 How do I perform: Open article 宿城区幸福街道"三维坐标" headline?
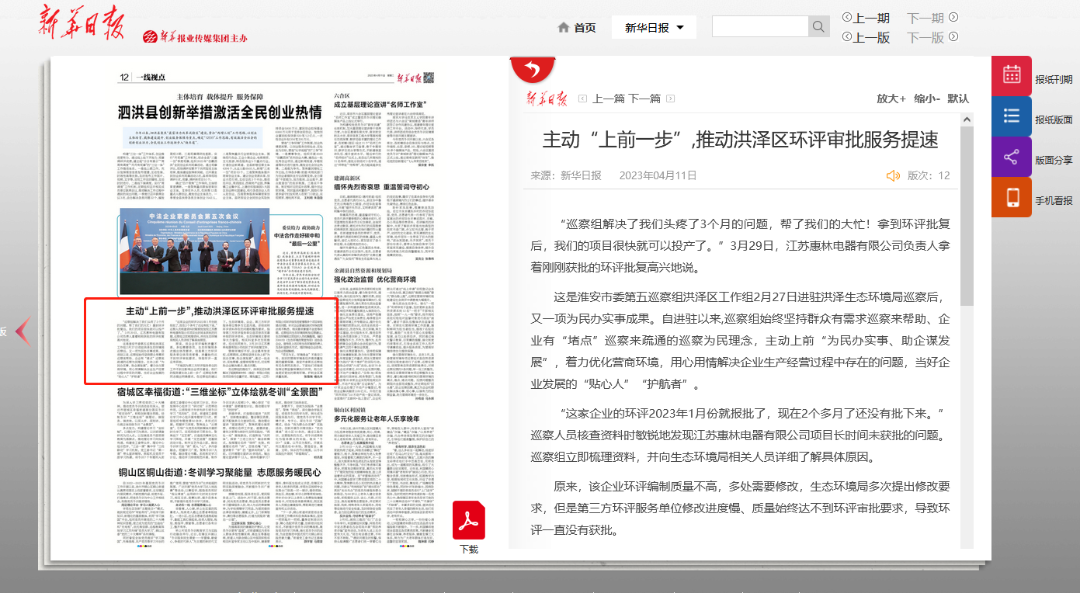point(220,392)
